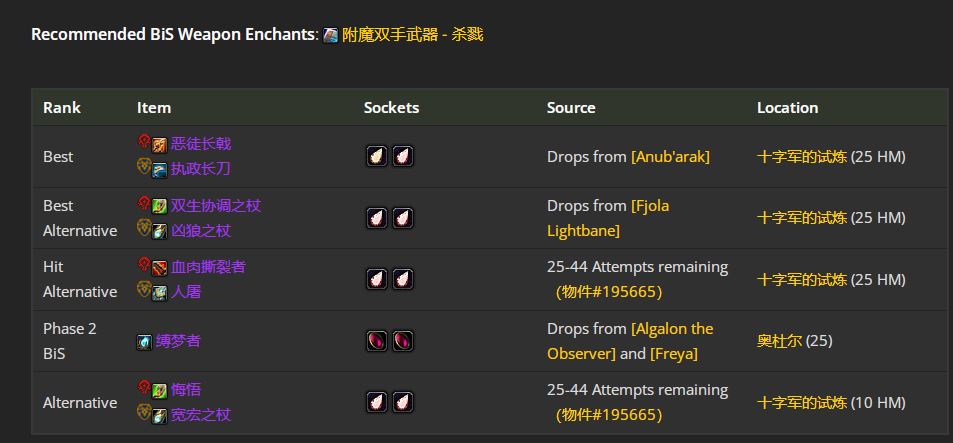This screenshot has width=953, height=443.
Task: Click the 缚梦者 item icon
Action: click(x=145, y=342)
